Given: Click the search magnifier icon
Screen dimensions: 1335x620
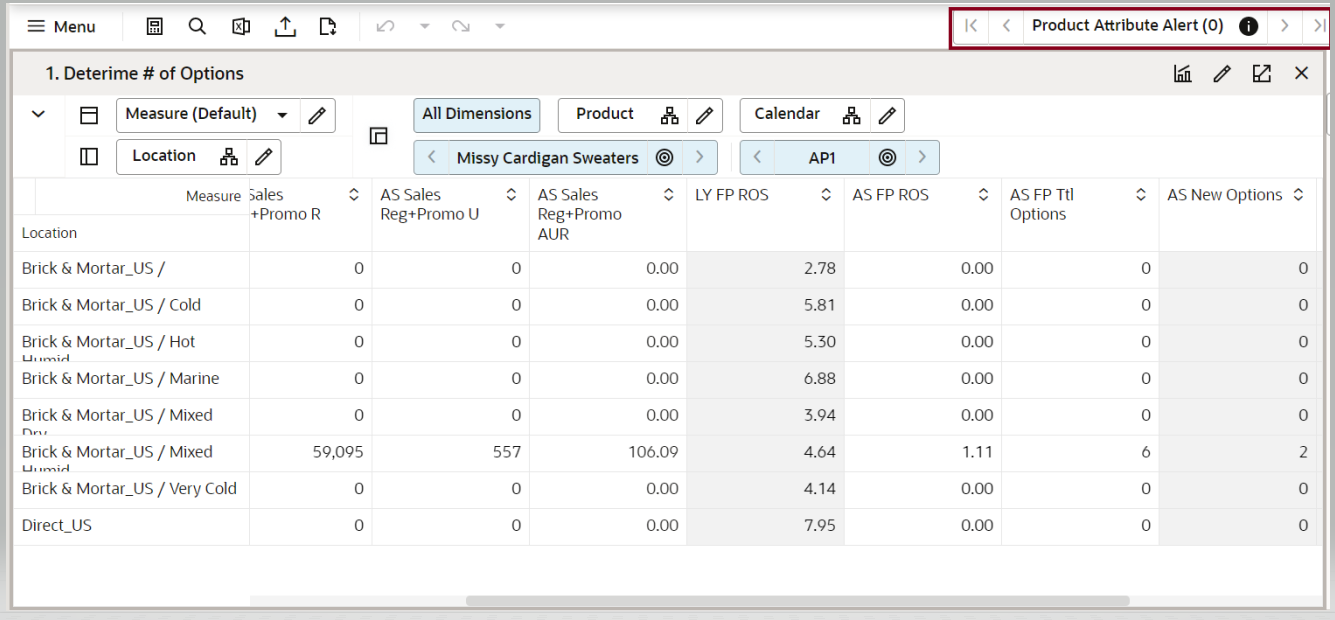Looking at the screenshot, I should pyautogui.click(x=198, y=27).
